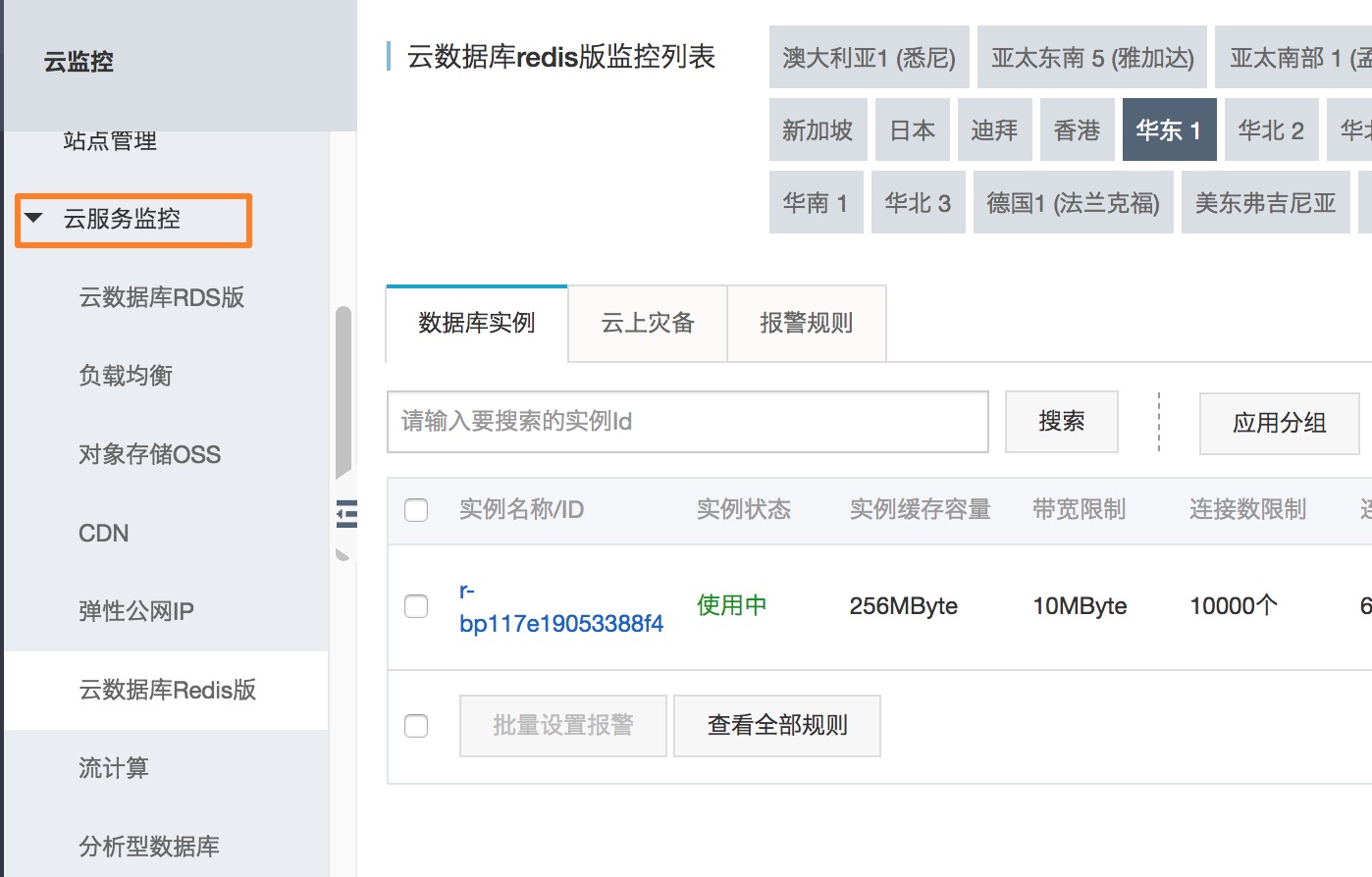Click the 应用分组 button
Viewport: 1372px width, 877px height.
1279,423
